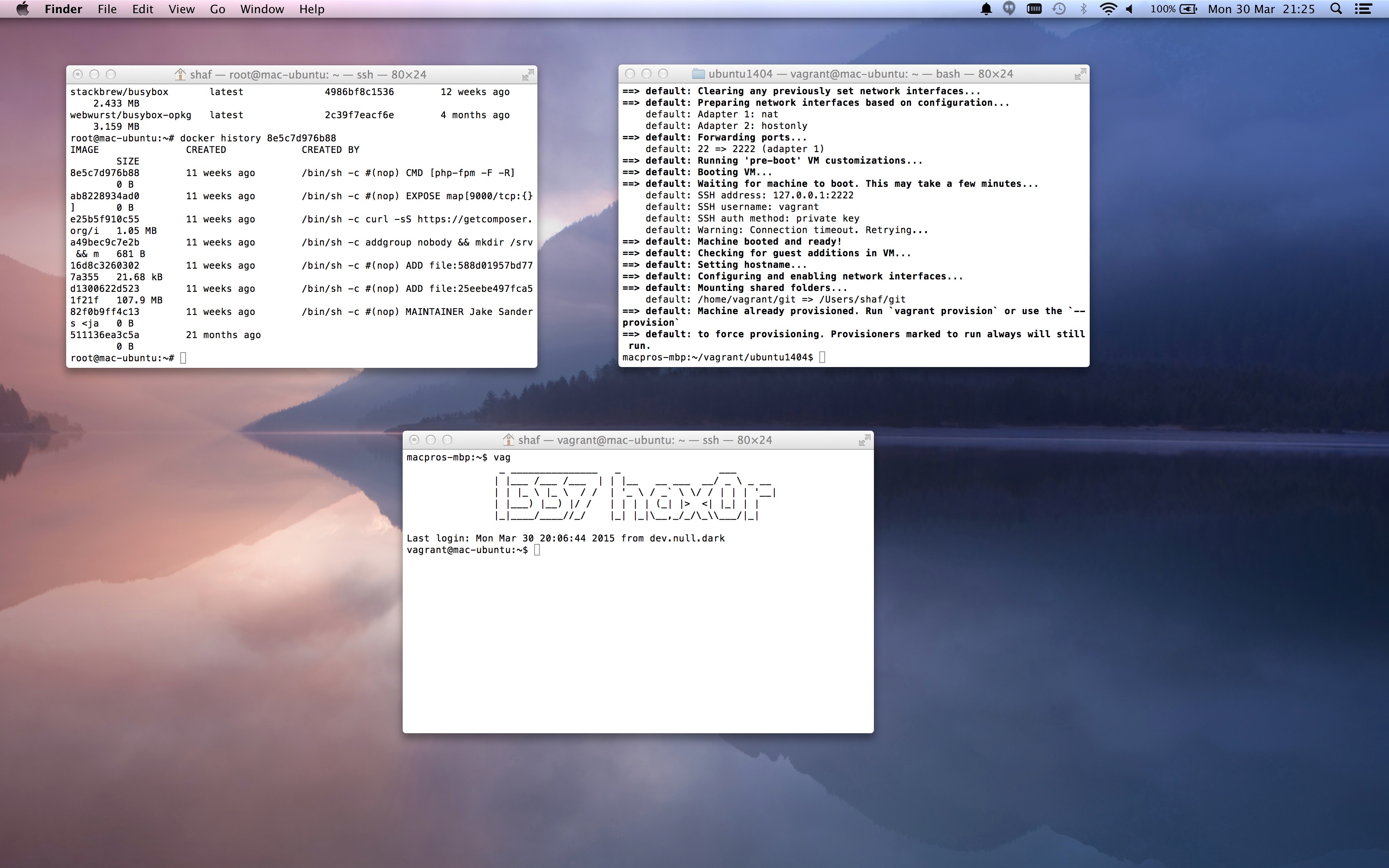
Task: Open Notification Center list icon
Action: pyautogui.click(x=1363, y=9)
